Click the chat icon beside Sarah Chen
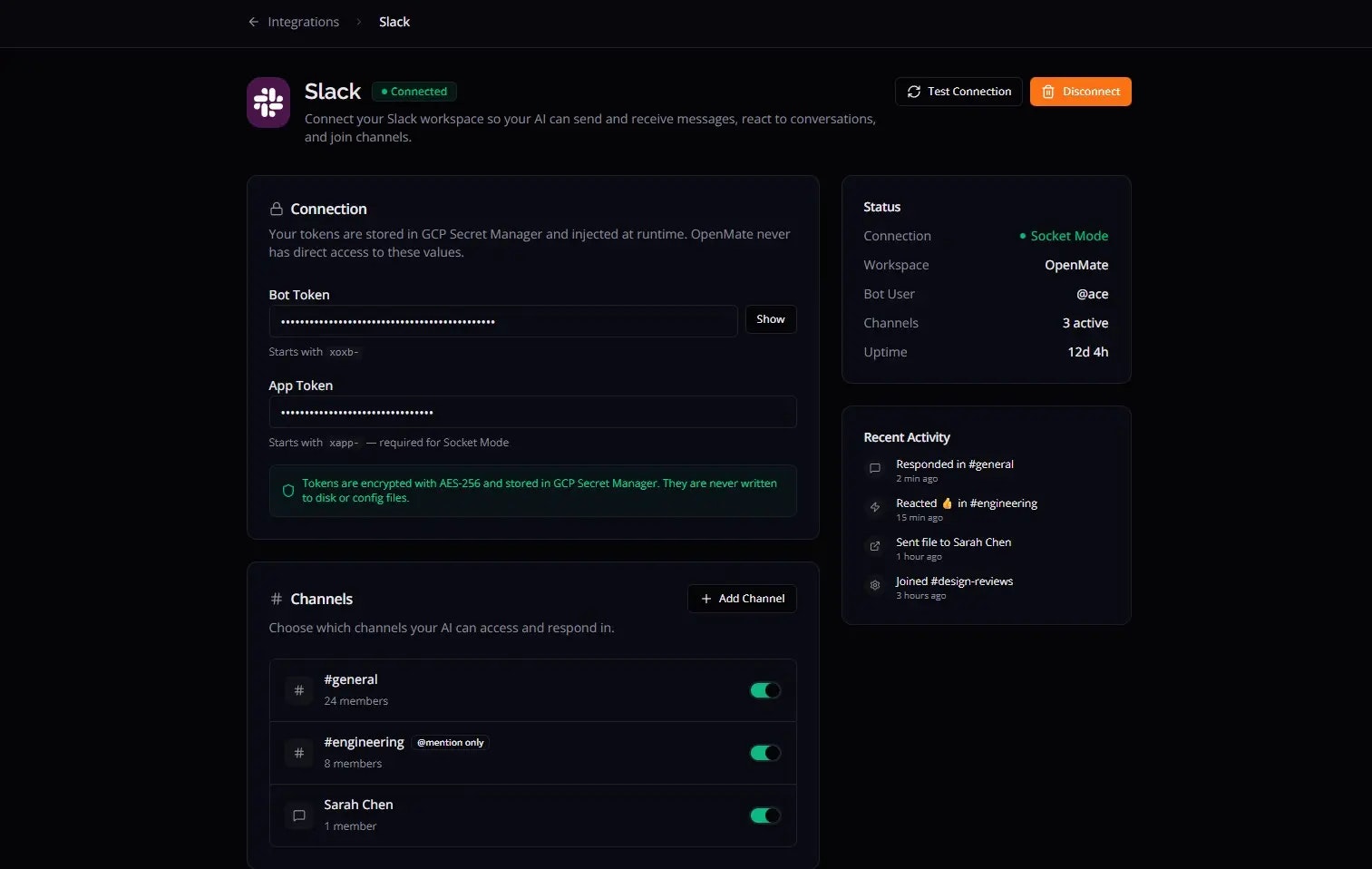The width and height of the screenshot is (1372, 869). click(299, 815)
